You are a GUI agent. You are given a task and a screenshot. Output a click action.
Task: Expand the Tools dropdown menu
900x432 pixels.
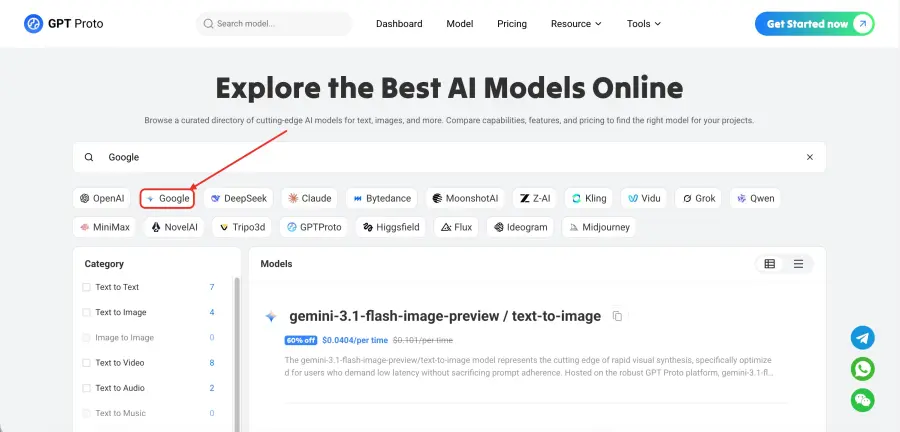click(644, 24)
